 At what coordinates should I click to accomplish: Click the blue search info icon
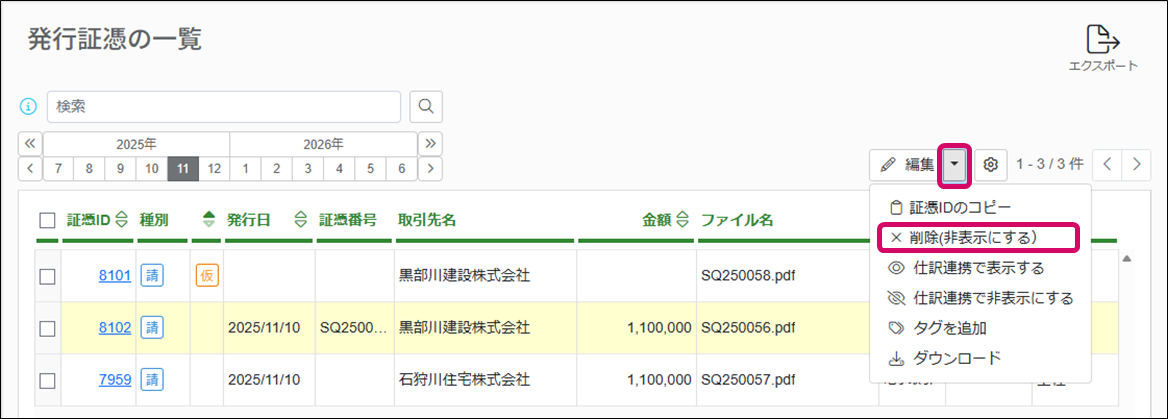pyautogui.click(x=29, y=106)
